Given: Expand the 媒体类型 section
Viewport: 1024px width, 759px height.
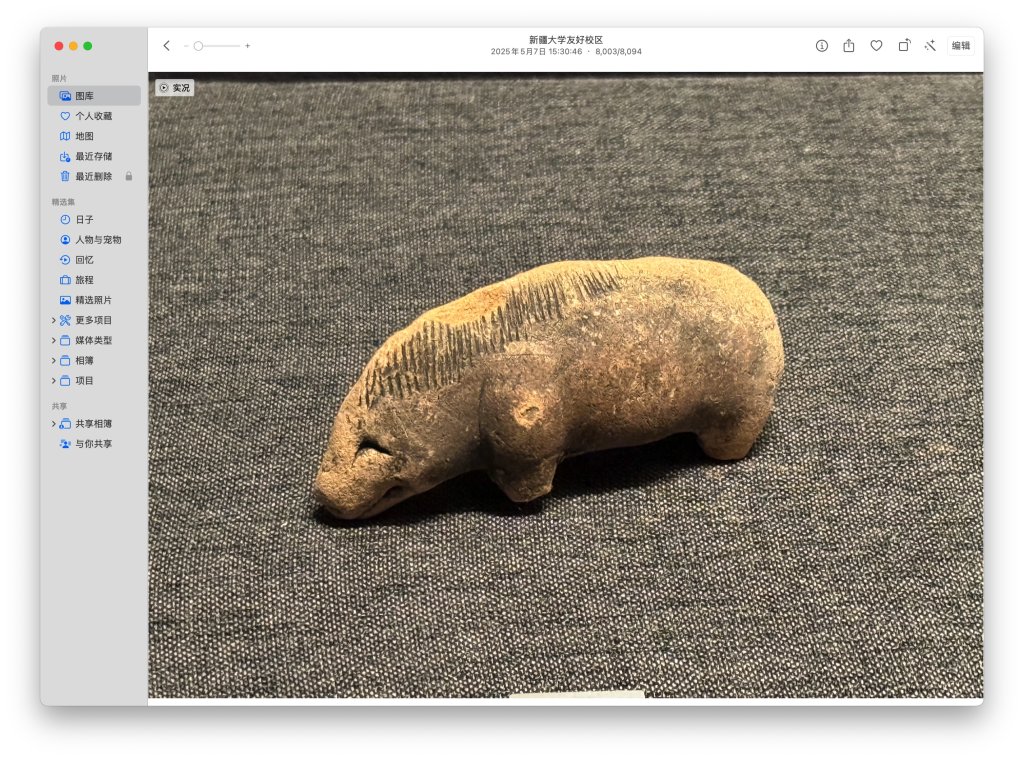Looking at the screenshot, I should (x=54, y=341).
